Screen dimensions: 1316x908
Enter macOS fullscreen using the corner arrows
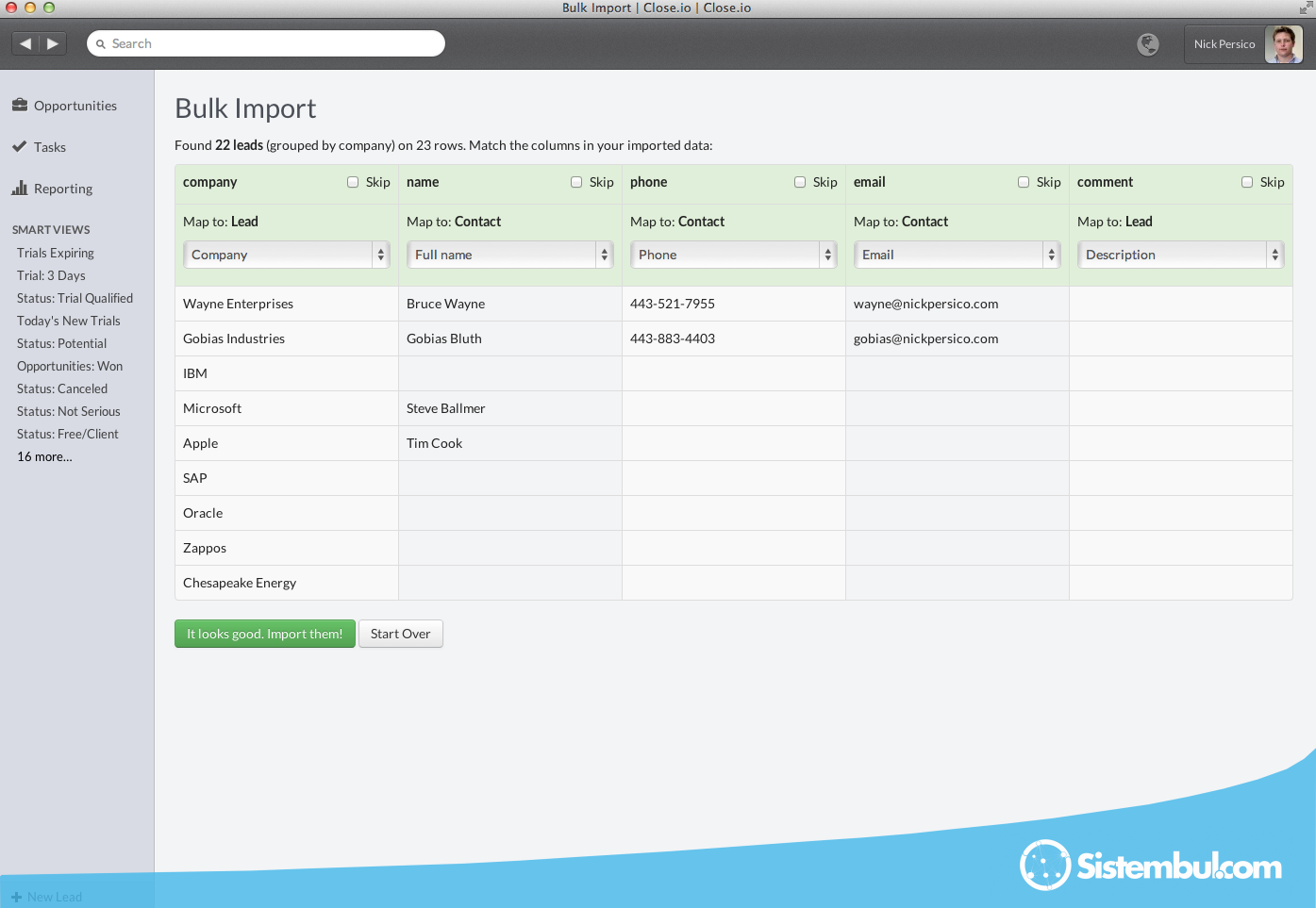[x=1306, y=8]
